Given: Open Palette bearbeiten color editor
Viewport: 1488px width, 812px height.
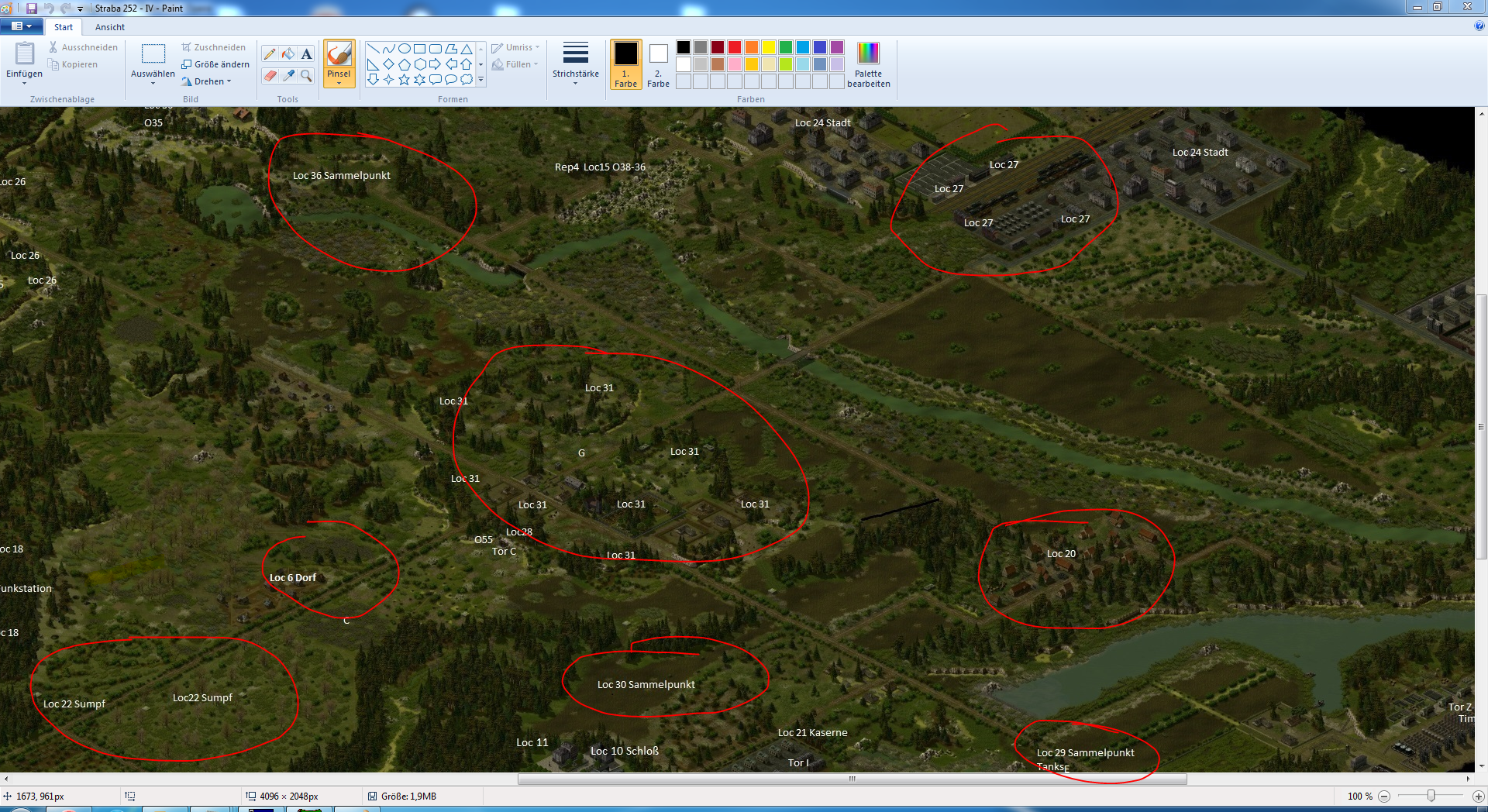Looking at the screenshot, I should [868, 64].
